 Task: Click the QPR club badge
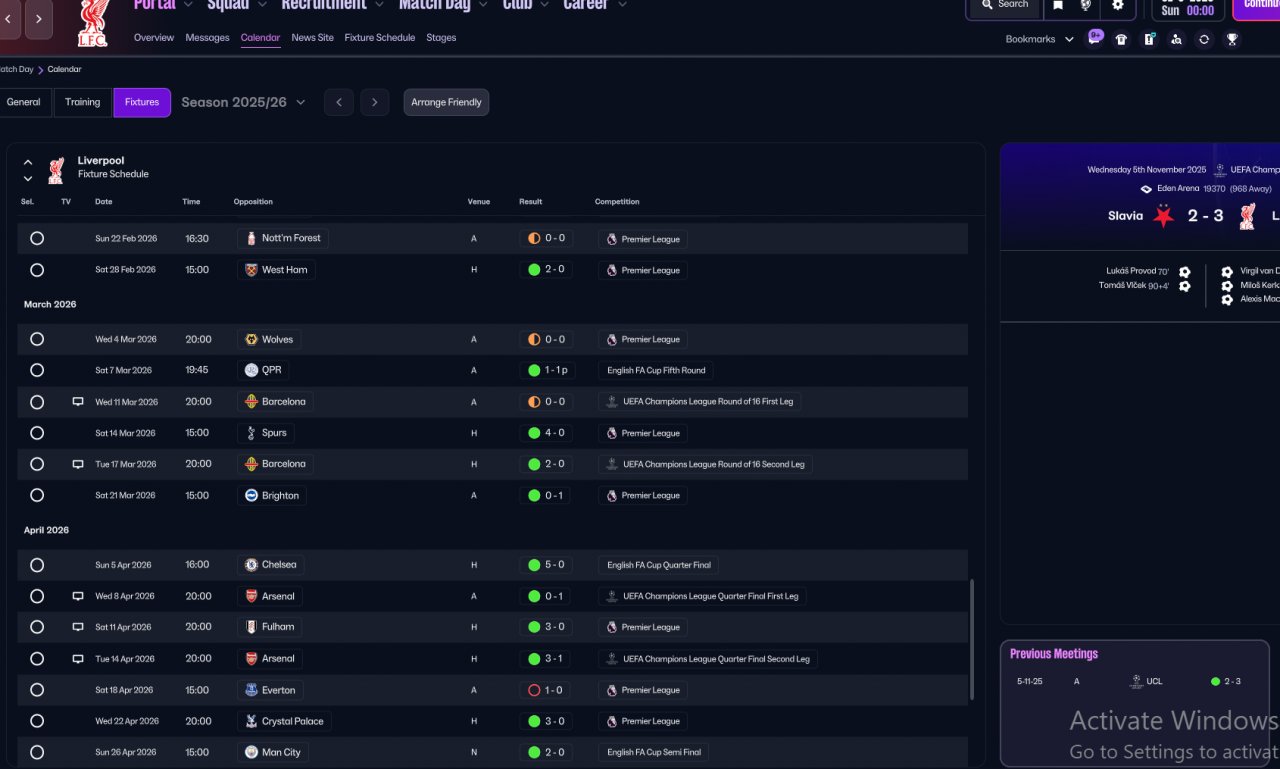(x=251, y=370)
